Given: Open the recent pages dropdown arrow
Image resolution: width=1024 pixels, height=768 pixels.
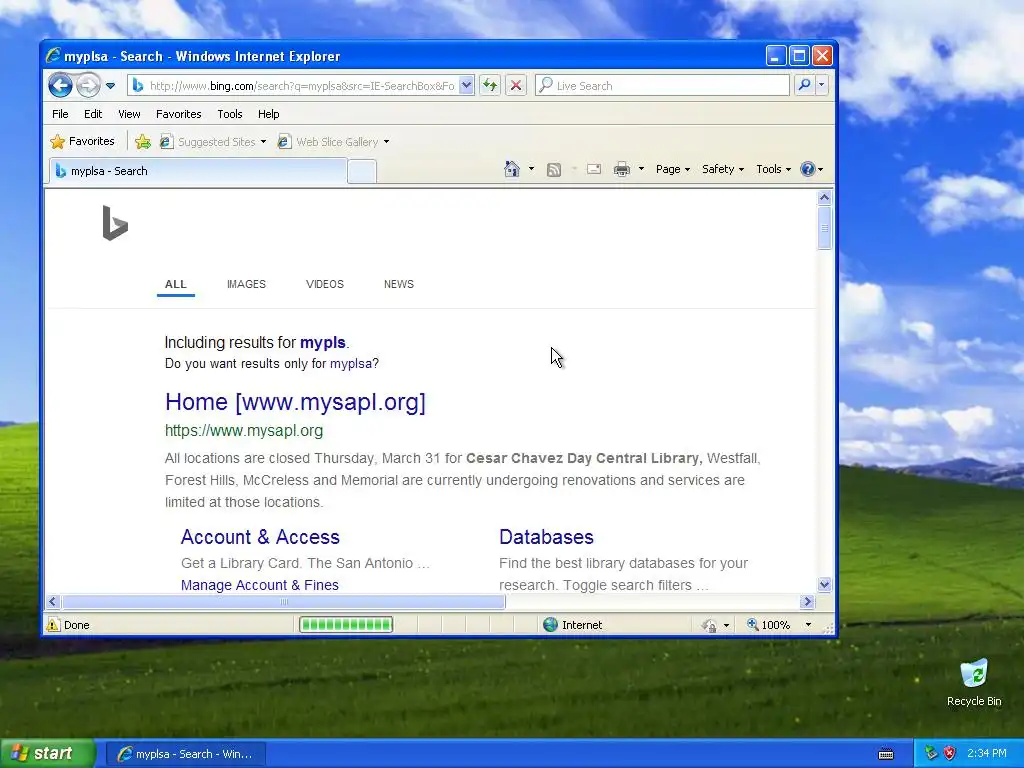Looking at the screenshot, I should pos(110,86).
